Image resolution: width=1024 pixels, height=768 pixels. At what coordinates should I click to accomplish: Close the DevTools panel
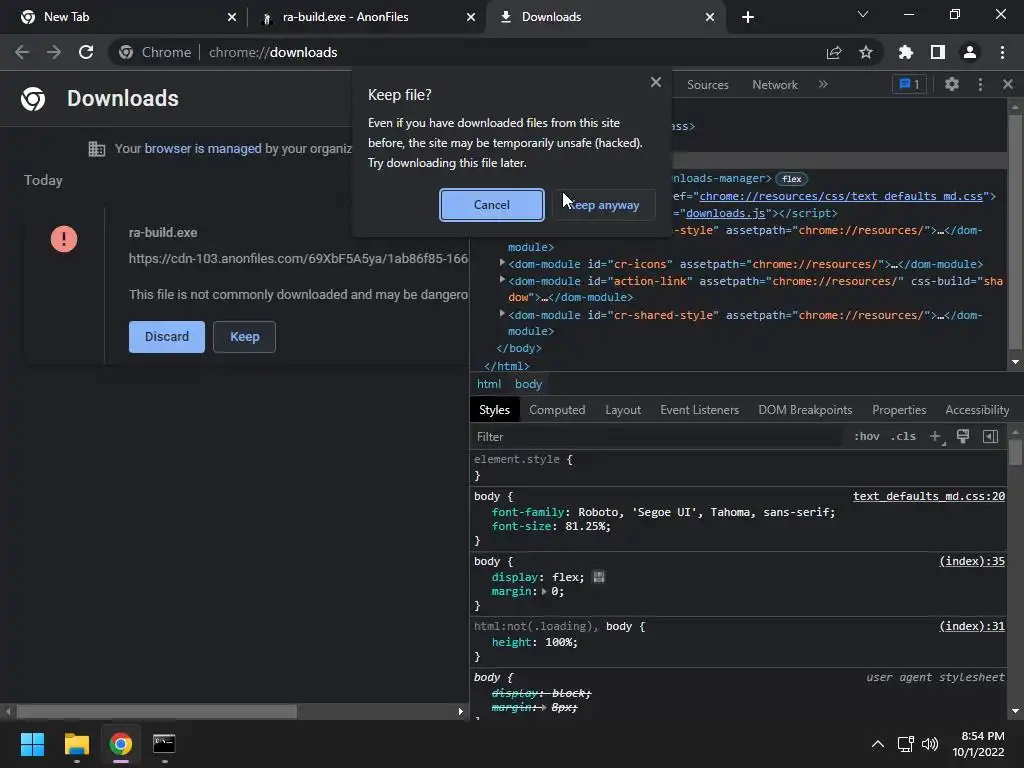coord(1008,84)
